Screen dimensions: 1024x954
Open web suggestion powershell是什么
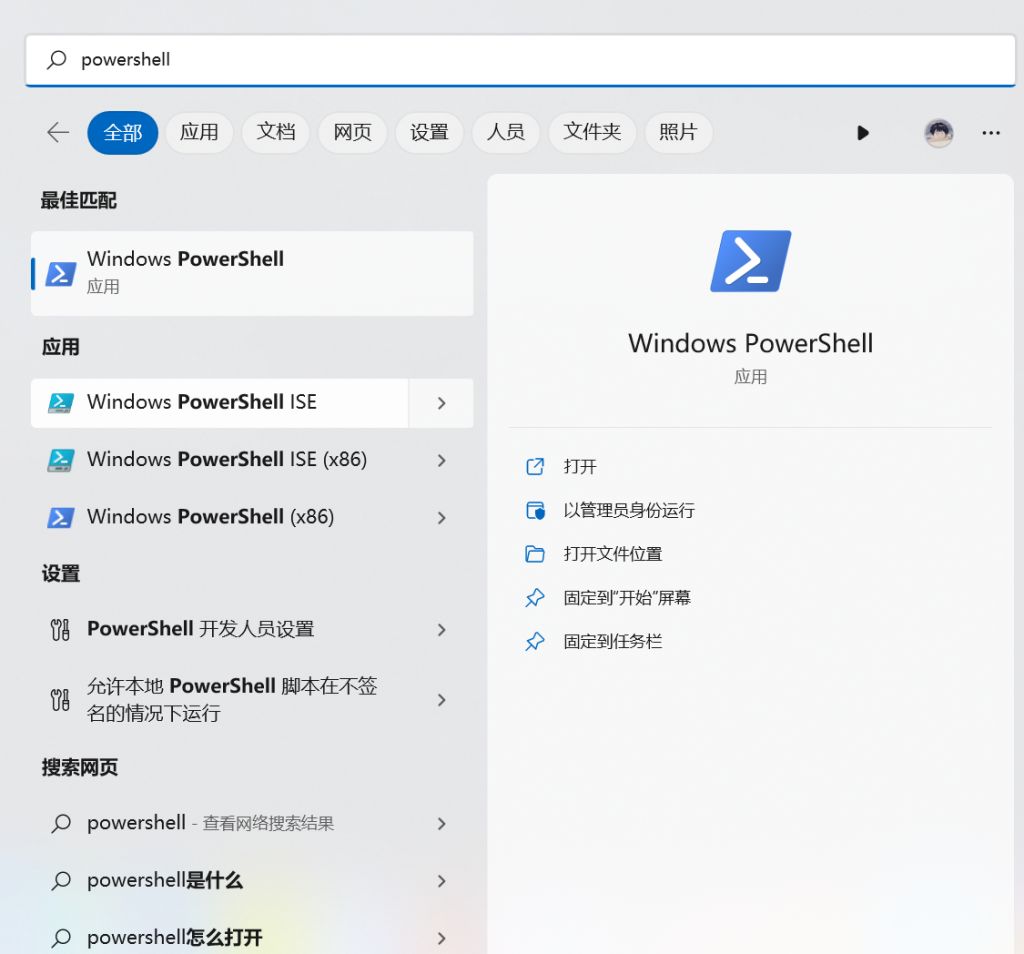[x=165, y=881]
